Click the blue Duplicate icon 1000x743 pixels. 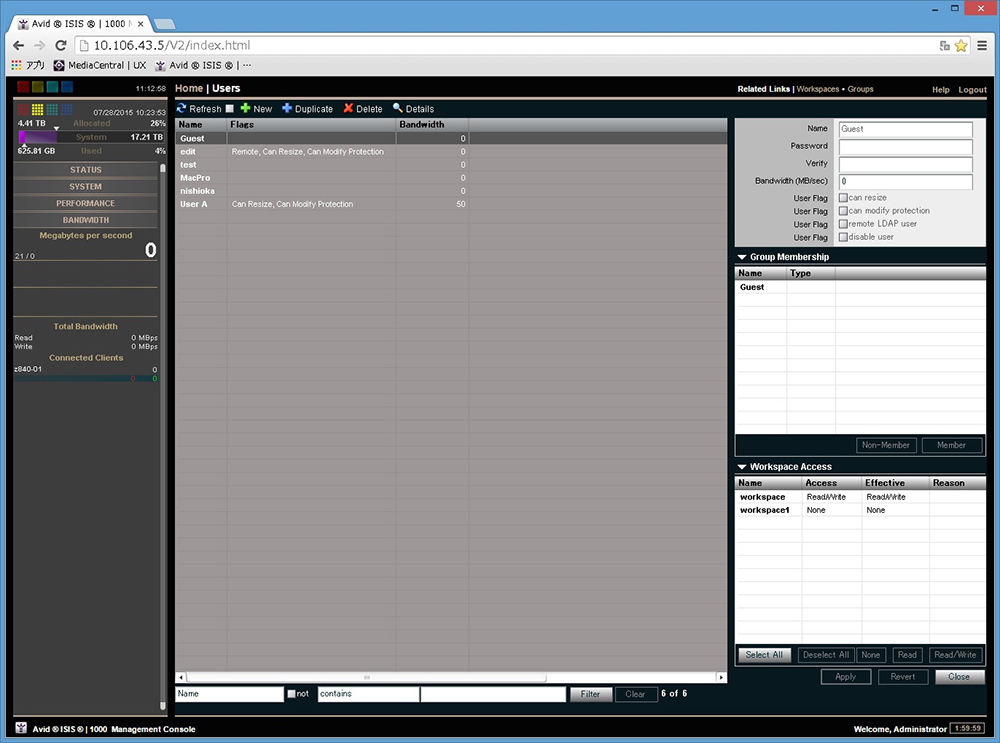287,109
